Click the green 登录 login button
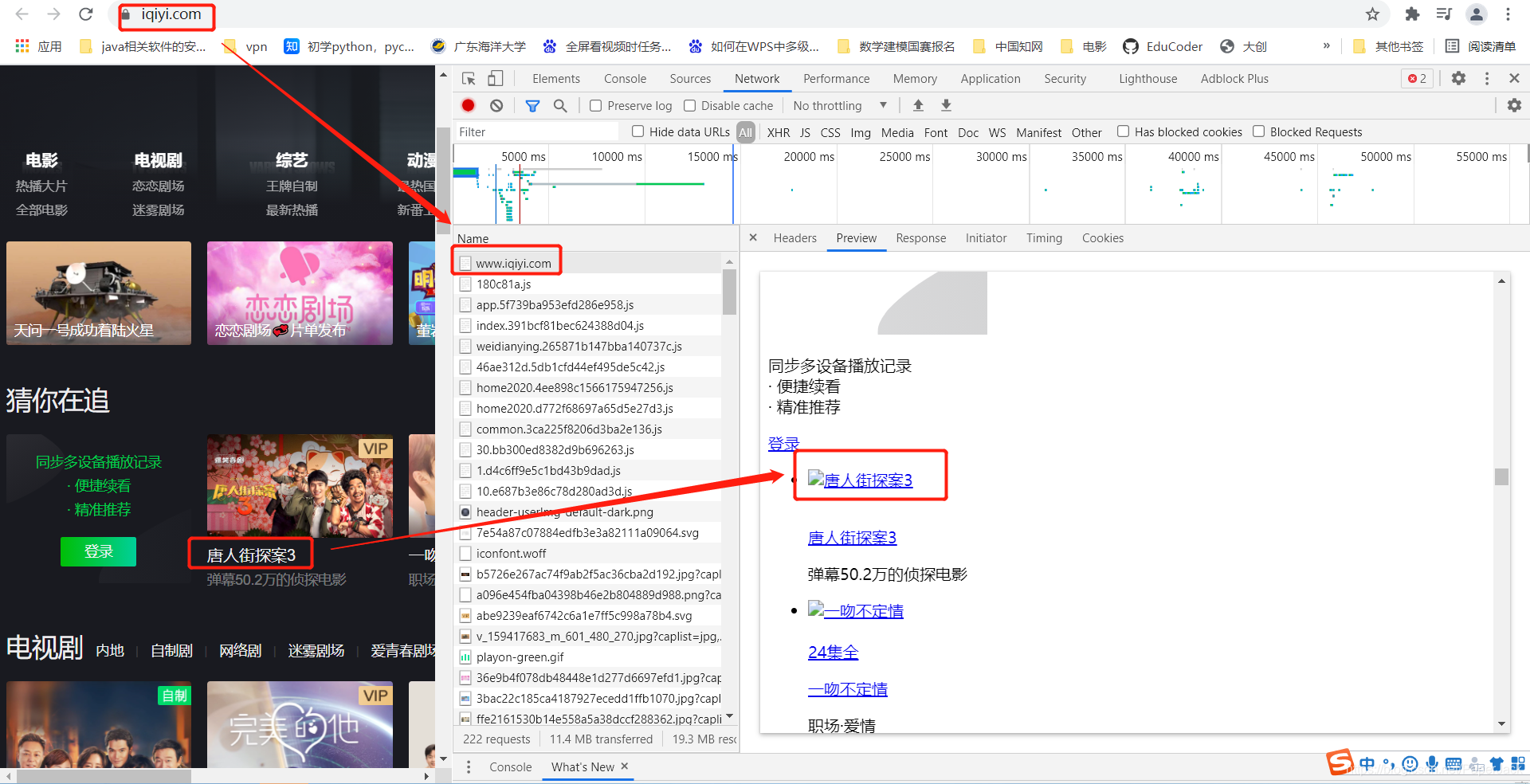 98,551
